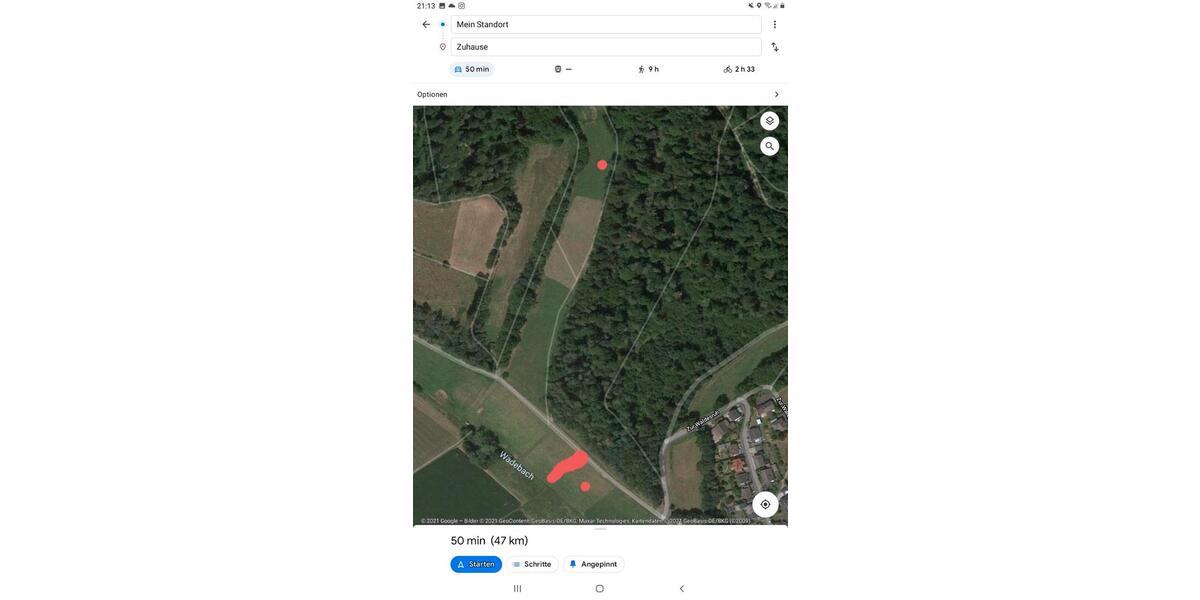This screenshot has height=600, width=1200.
Task: Tap the Android home button
Action: [x=600, y=589]
